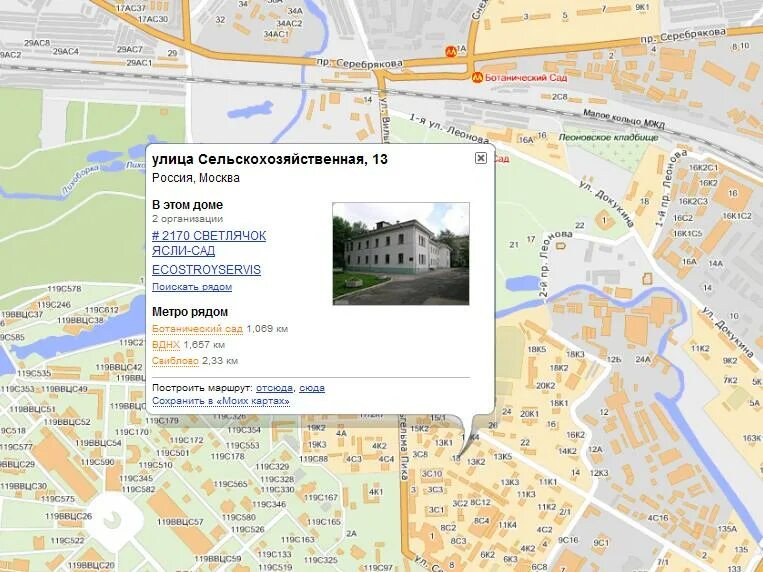
Task: Click building label 119С88
Action: click(x=313, y=459)
